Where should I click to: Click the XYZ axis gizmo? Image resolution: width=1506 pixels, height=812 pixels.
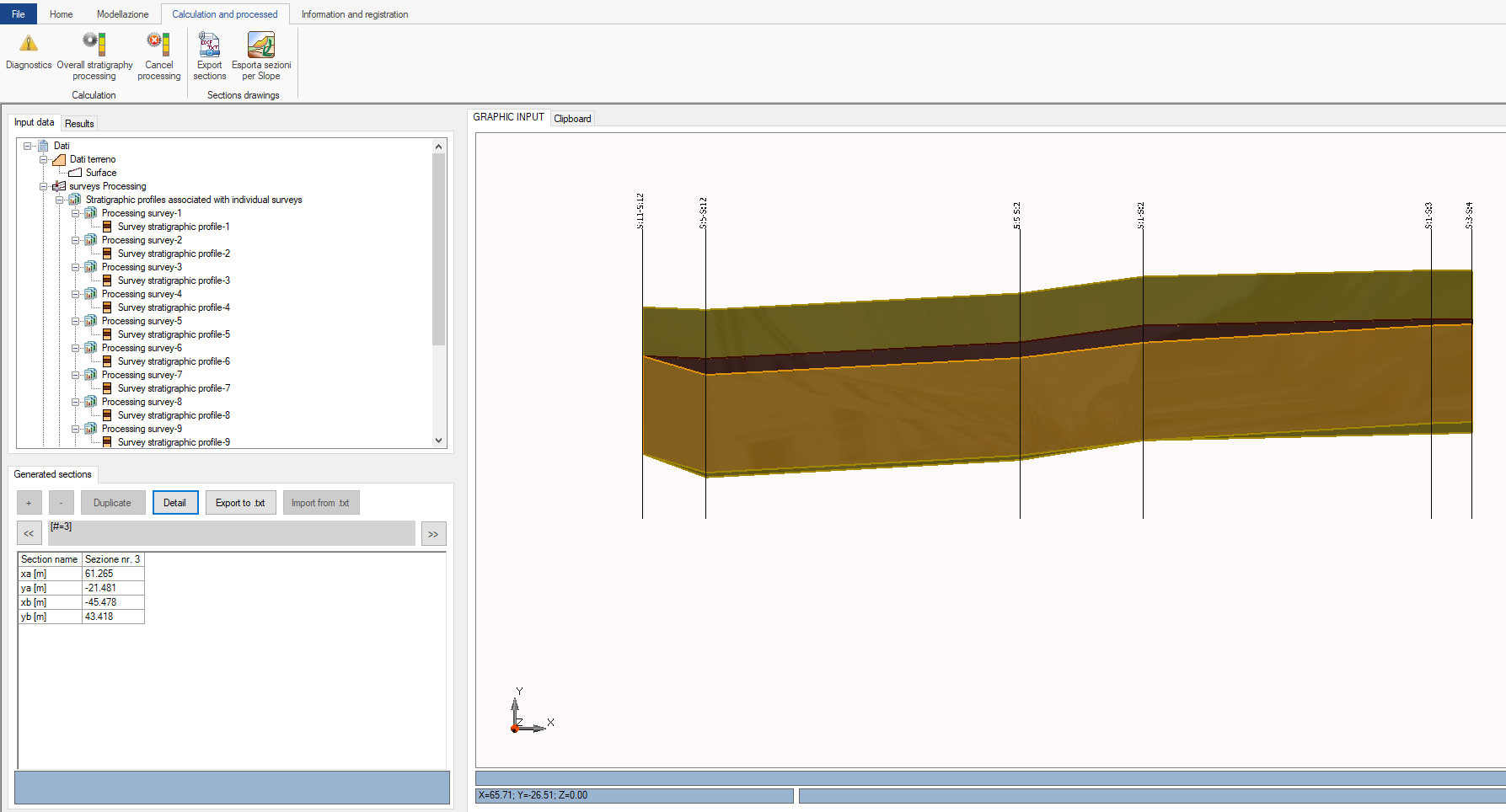[532, 710]
